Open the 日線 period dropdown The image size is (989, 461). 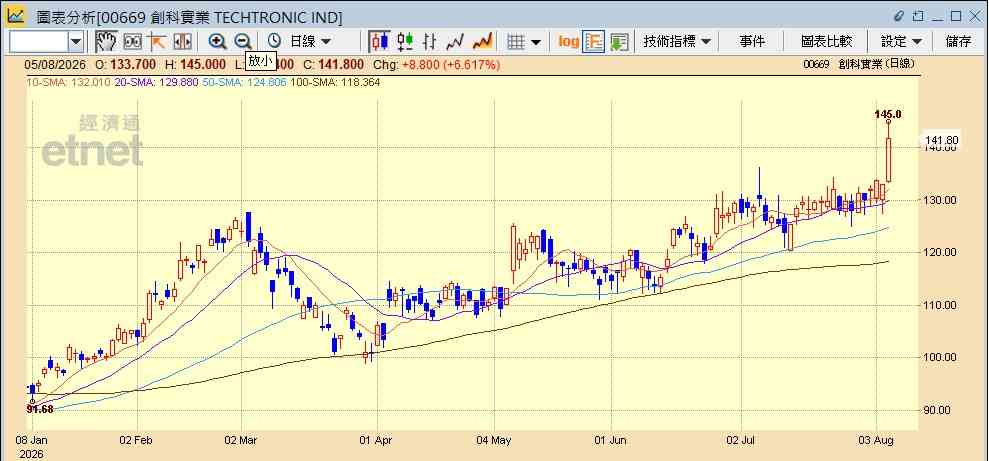(310, 42)
